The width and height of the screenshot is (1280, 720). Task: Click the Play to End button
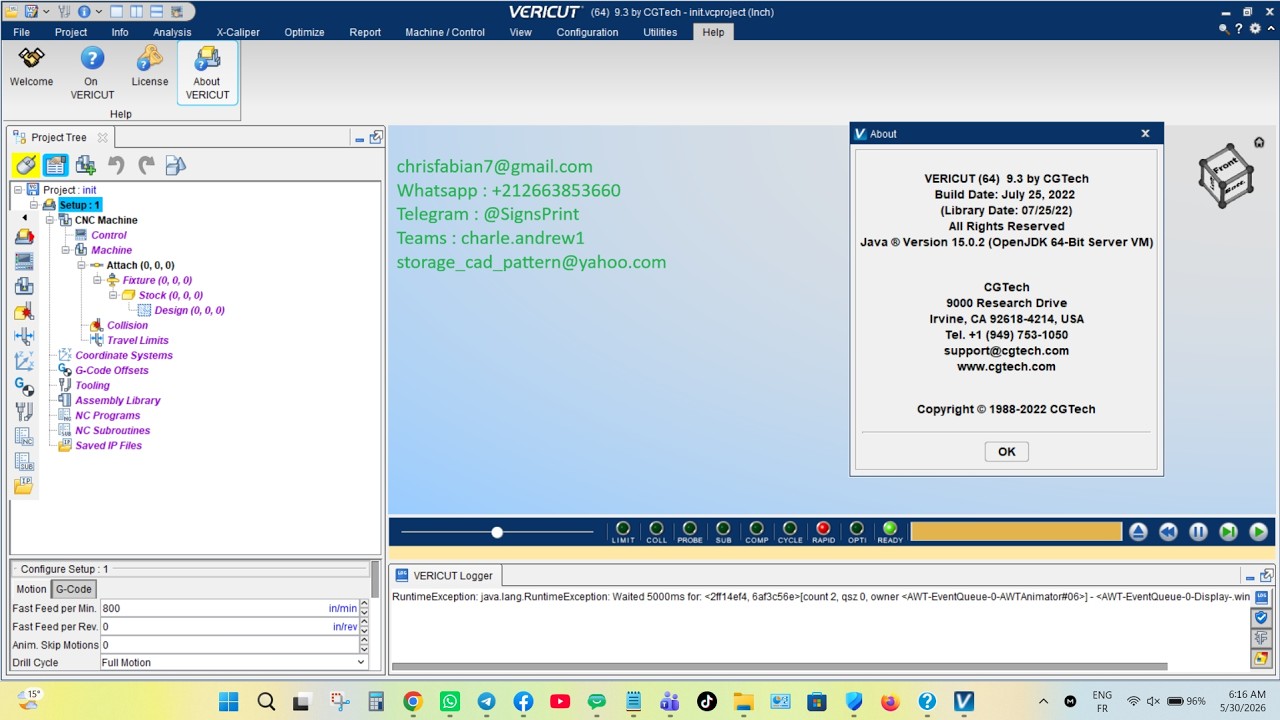tap(1258, 532)
